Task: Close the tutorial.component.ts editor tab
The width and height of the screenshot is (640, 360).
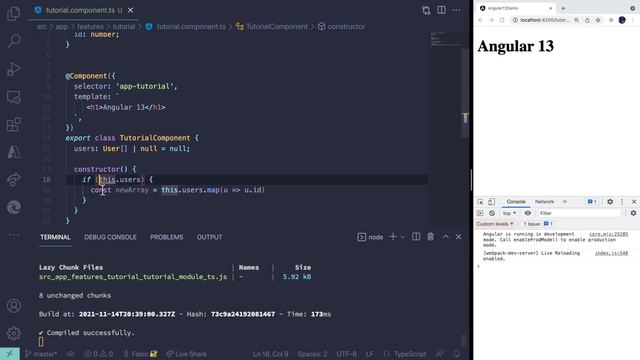Action: click(131, 10)
